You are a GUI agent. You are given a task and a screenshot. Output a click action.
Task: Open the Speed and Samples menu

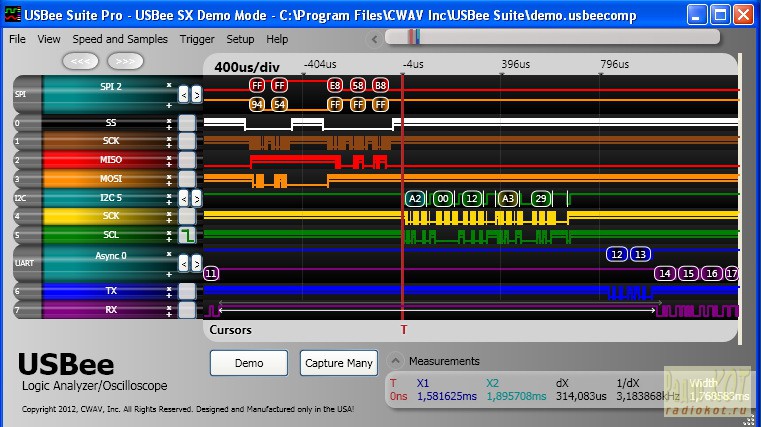(120, 39)
